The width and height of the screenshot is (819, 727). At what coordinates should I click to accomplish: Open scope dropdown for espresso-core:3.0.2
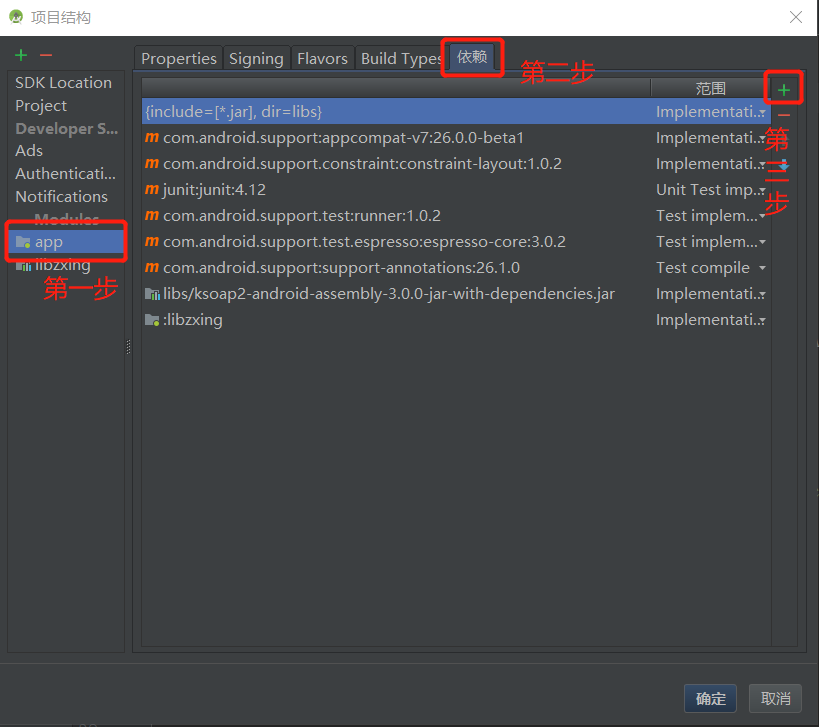762,242
